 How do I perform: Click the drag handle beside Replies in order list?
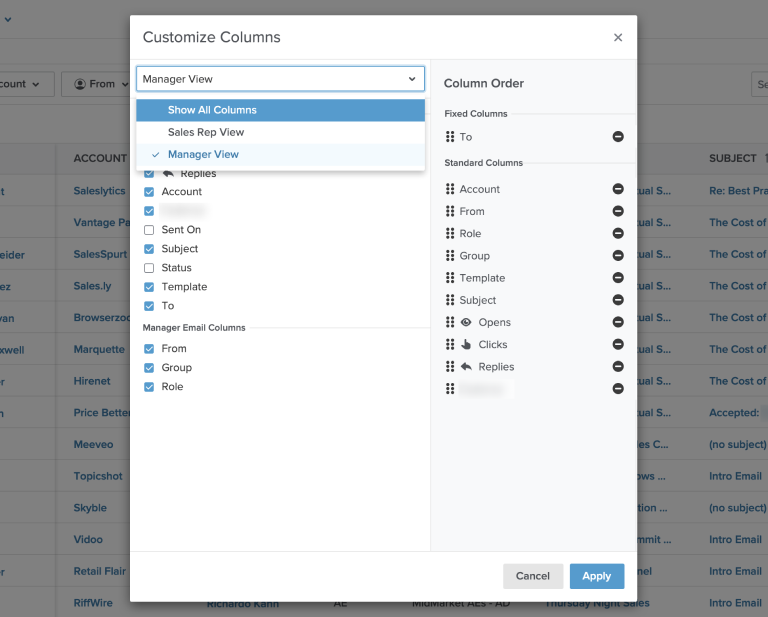[450, 366]
